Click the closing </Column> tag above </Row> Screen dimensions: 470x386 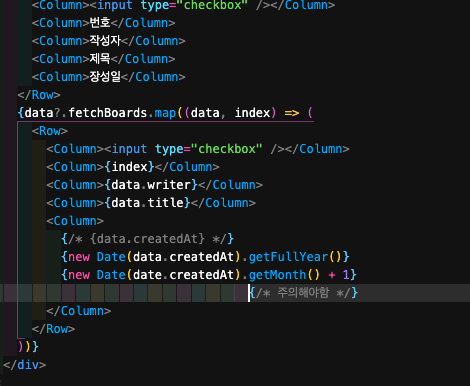click(x=79, y=311)
